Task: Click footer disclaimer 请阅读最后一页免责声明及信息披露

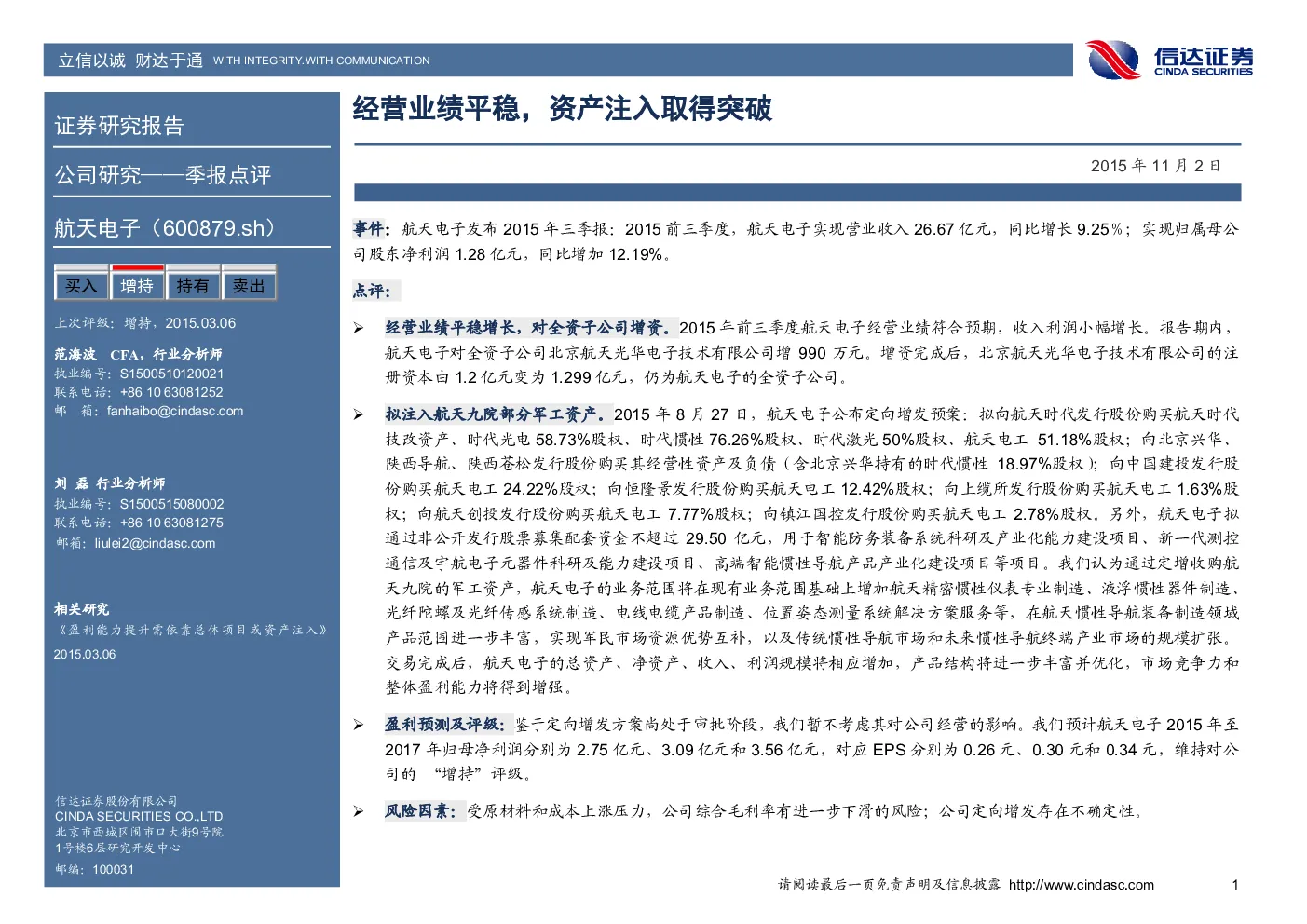Action: [890, 885]
